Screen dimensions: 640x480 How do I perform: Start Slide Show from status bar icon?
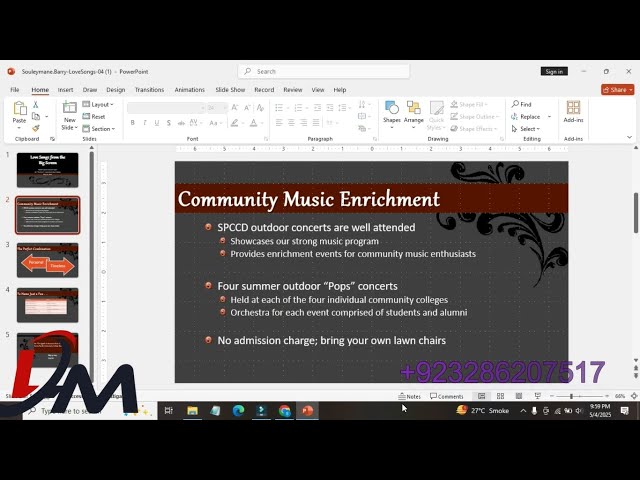tap(538, 396)
